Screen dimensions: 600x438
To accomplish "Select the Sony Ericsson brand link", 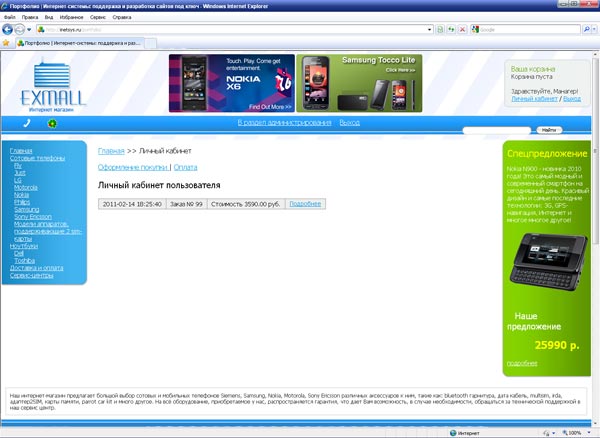I will pos(33,217).
